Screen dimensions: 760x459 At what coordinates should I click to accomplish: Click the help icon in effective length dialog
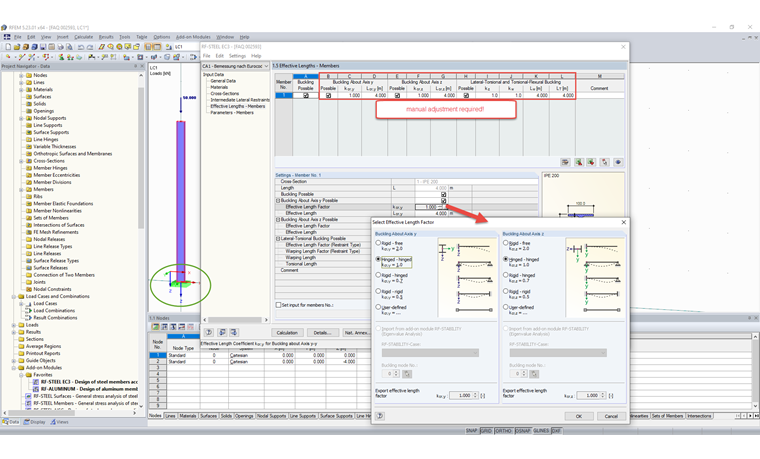[380, 416]
